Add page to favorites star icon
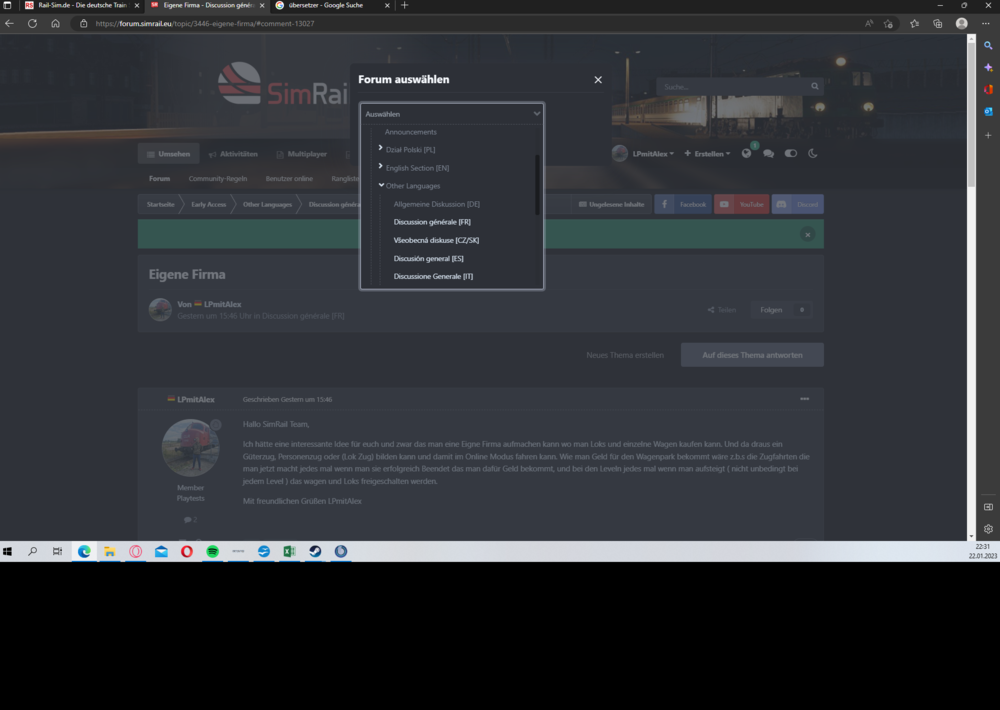The image size is (1000, 710). coord(888,24)
